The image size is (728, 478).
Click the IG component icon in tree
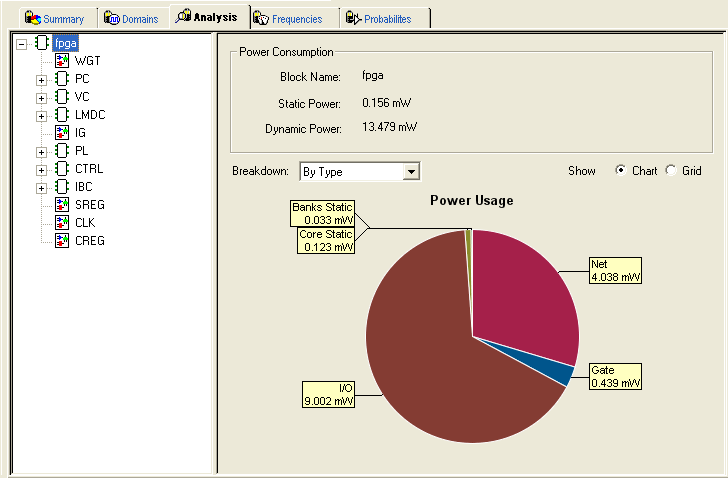click(62, 133)
